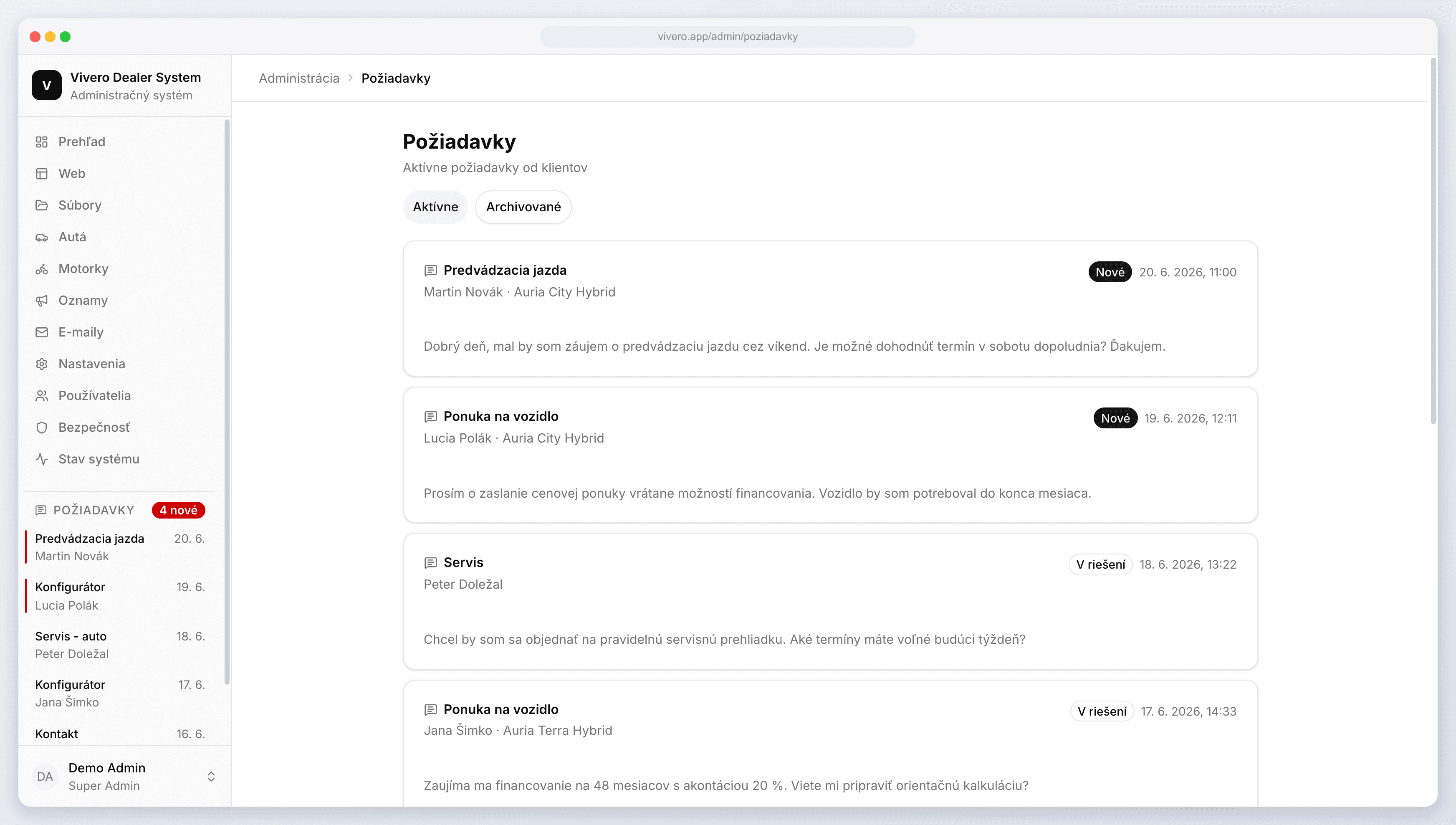Select the Autá car icon
Screen dimensions: 1456x825
click(x=41, y=237)
